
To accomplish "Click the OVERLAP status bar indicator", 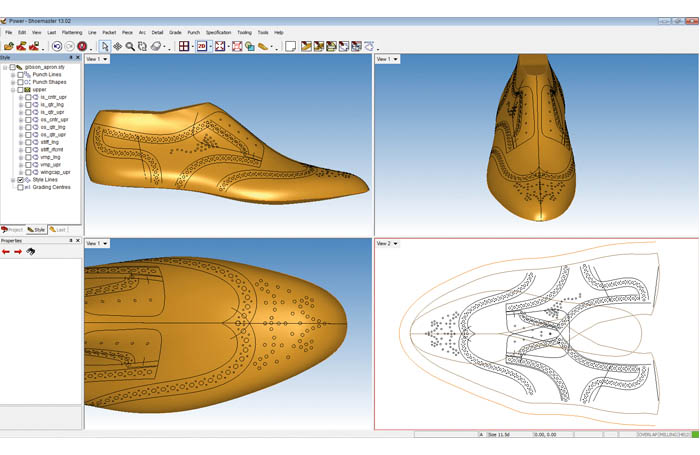I will (648, 434).
